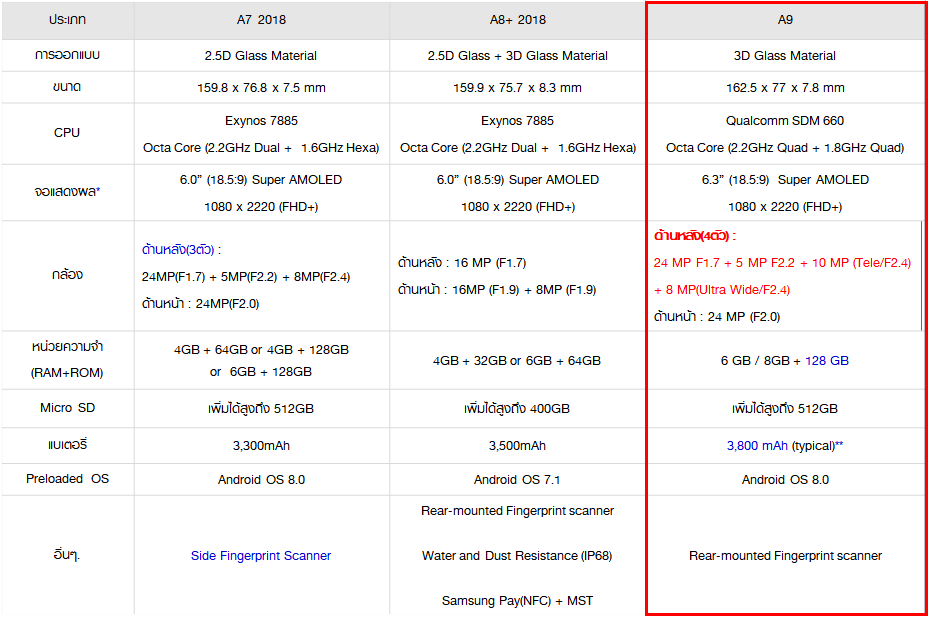This screenshot has height=623, width=928.
Task: Click the ประเภท header cell
Action: [x=67, y=20]
